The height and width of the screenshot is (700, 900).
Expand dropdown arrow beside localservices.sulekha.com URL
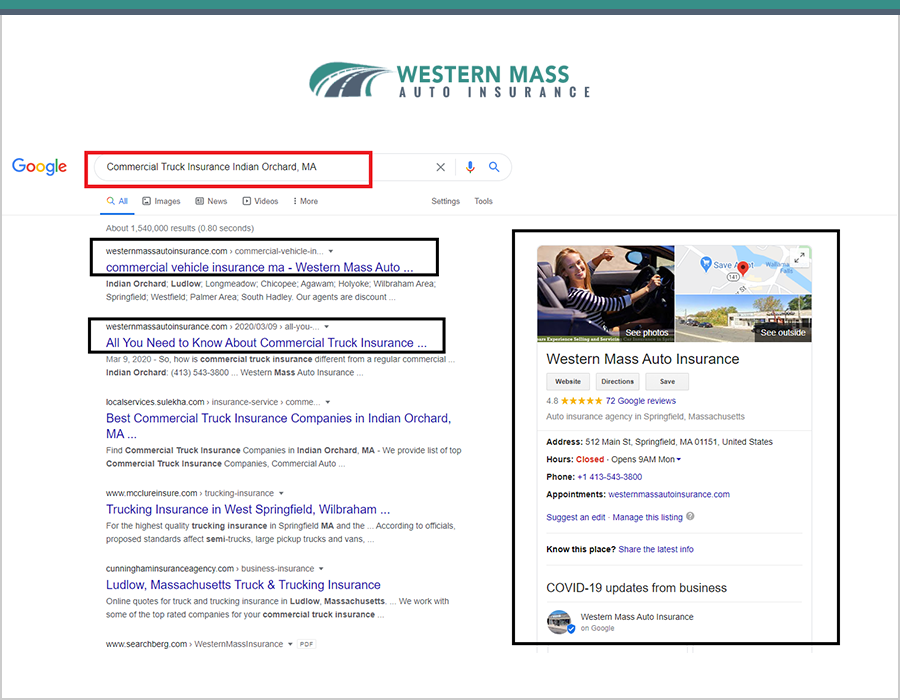(328, 402)
